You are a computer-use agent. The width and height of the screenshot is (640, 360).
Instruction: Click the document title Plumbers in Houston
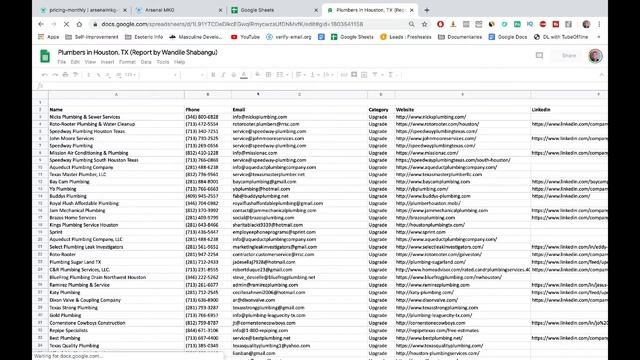point(138,52)
